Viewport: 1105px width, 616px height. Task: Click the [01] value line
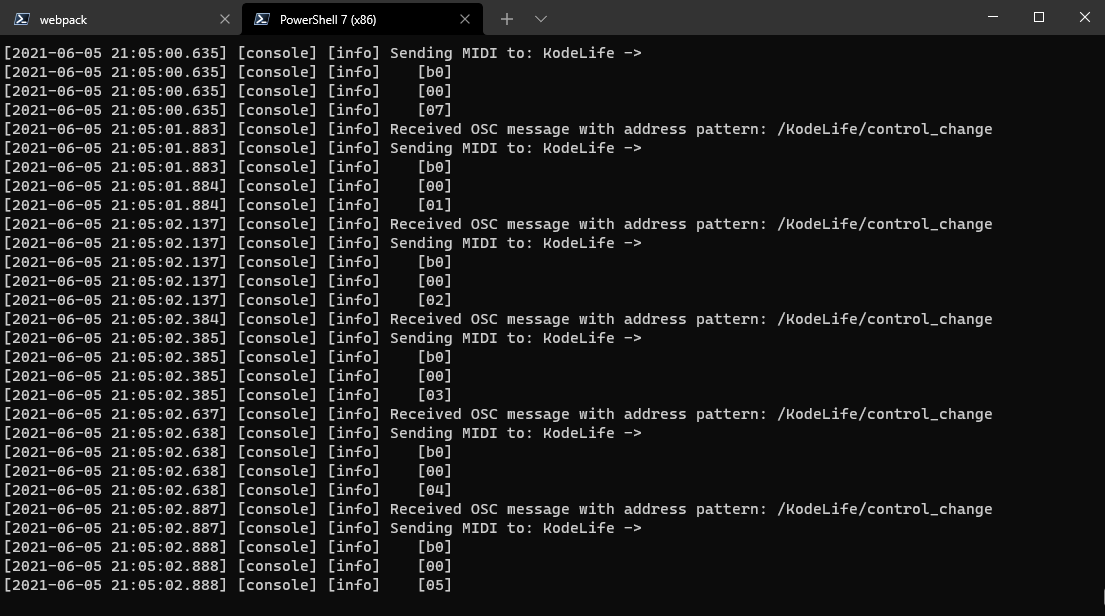coord(228,205)
